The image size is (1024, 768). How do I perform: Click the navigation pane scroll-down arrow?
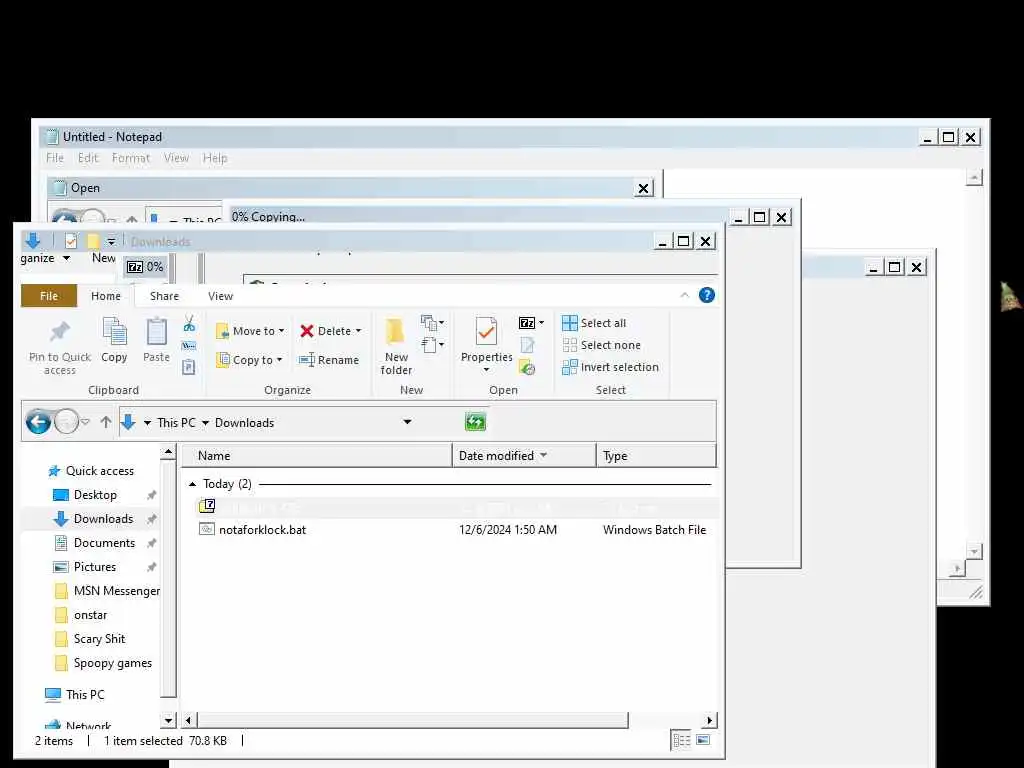pyautogui.click(x=168, y=720)
